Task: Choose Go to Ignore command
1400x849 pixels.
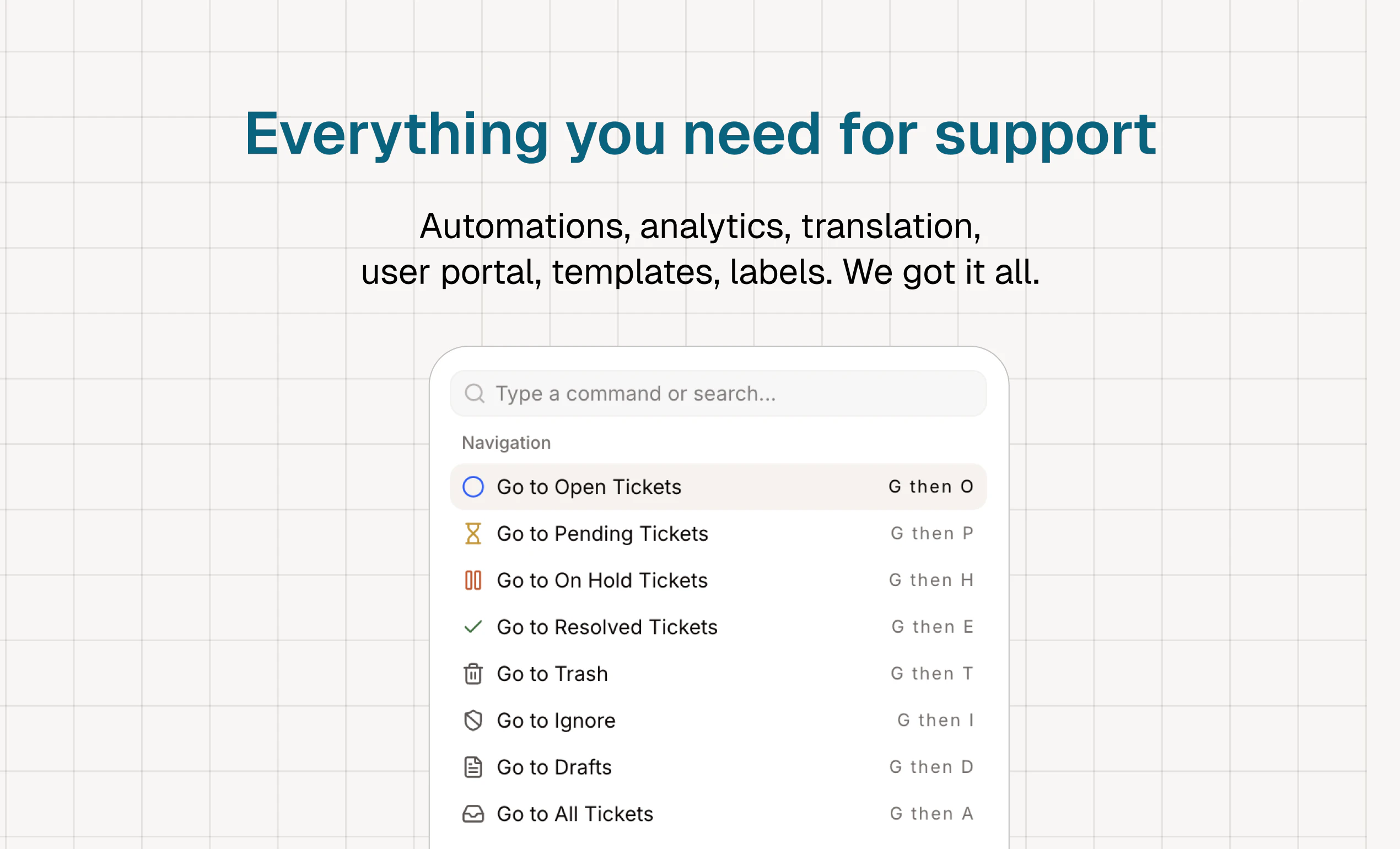Action: pyautogui.click(x=556, y=721)
